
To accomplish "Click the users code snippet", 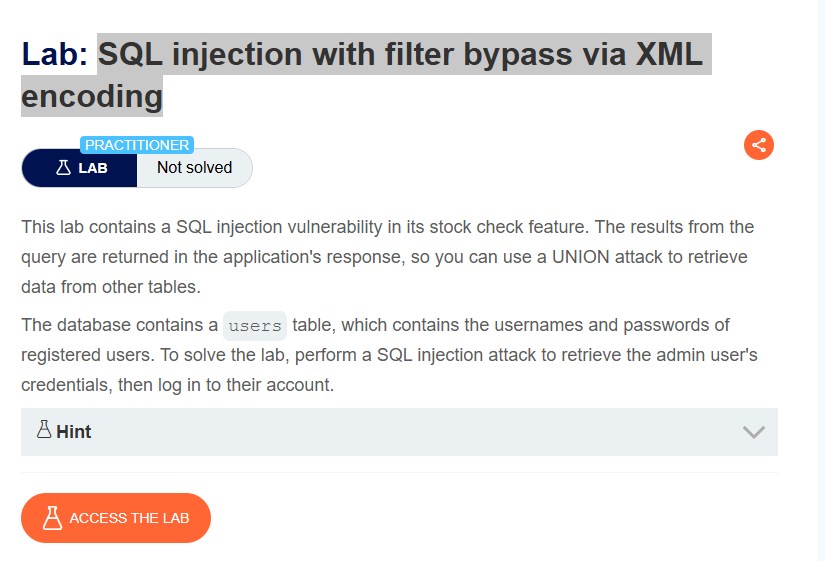I will (255, 326).
